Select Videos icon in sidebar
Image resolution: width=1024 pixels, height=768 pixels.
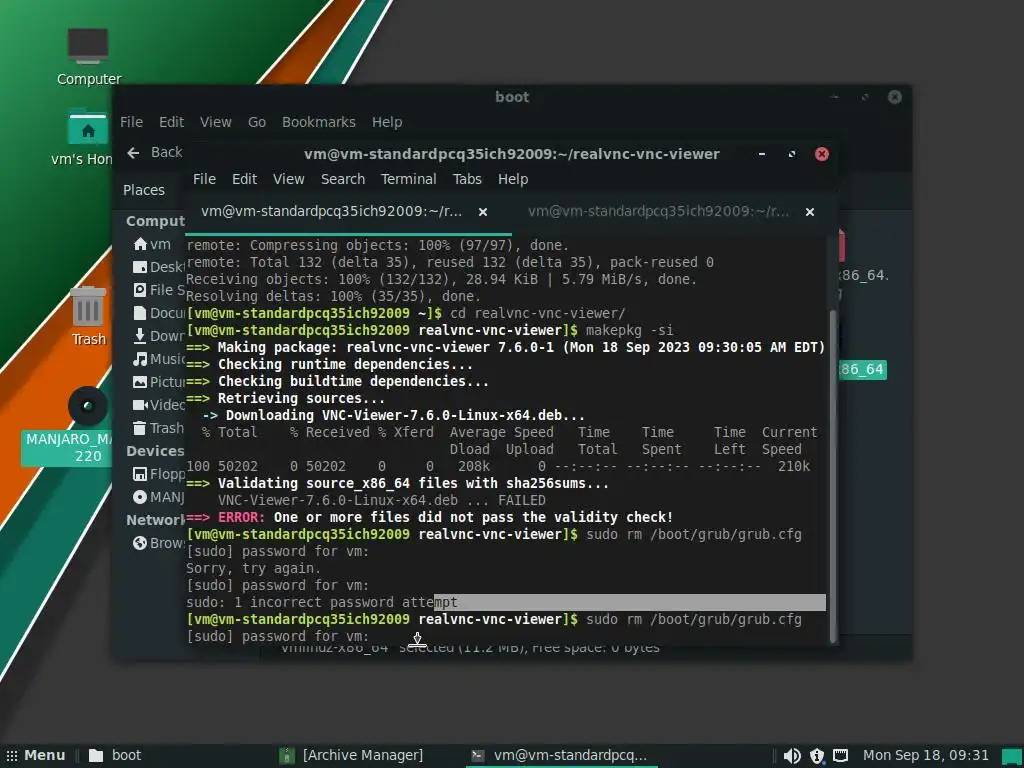140,405
